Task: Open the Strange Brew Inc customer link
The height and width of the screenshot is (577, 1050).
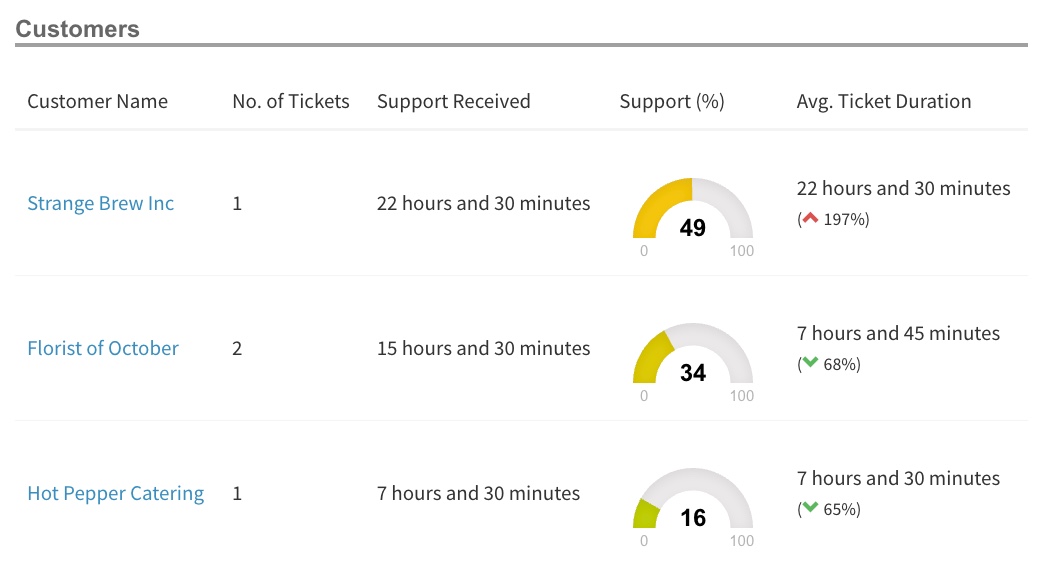Action: coord(101,204)
